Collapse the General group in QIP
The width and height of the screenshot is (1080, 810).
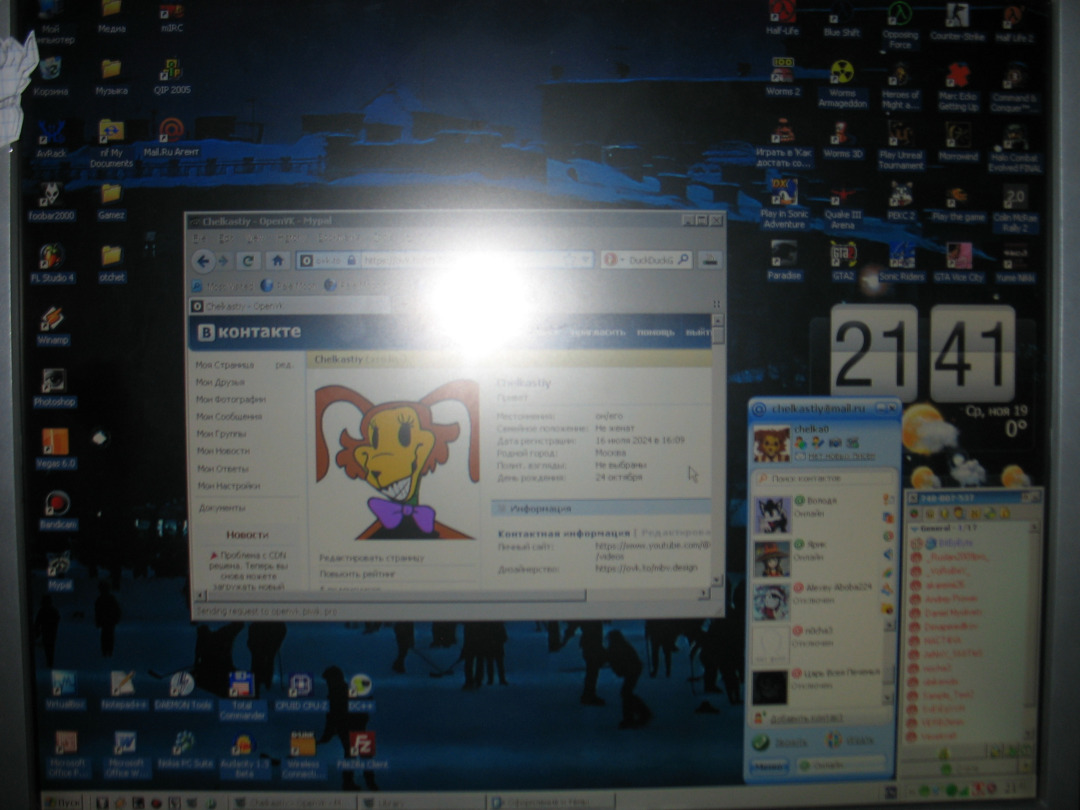pyautogui.click(x=916, y=528)
